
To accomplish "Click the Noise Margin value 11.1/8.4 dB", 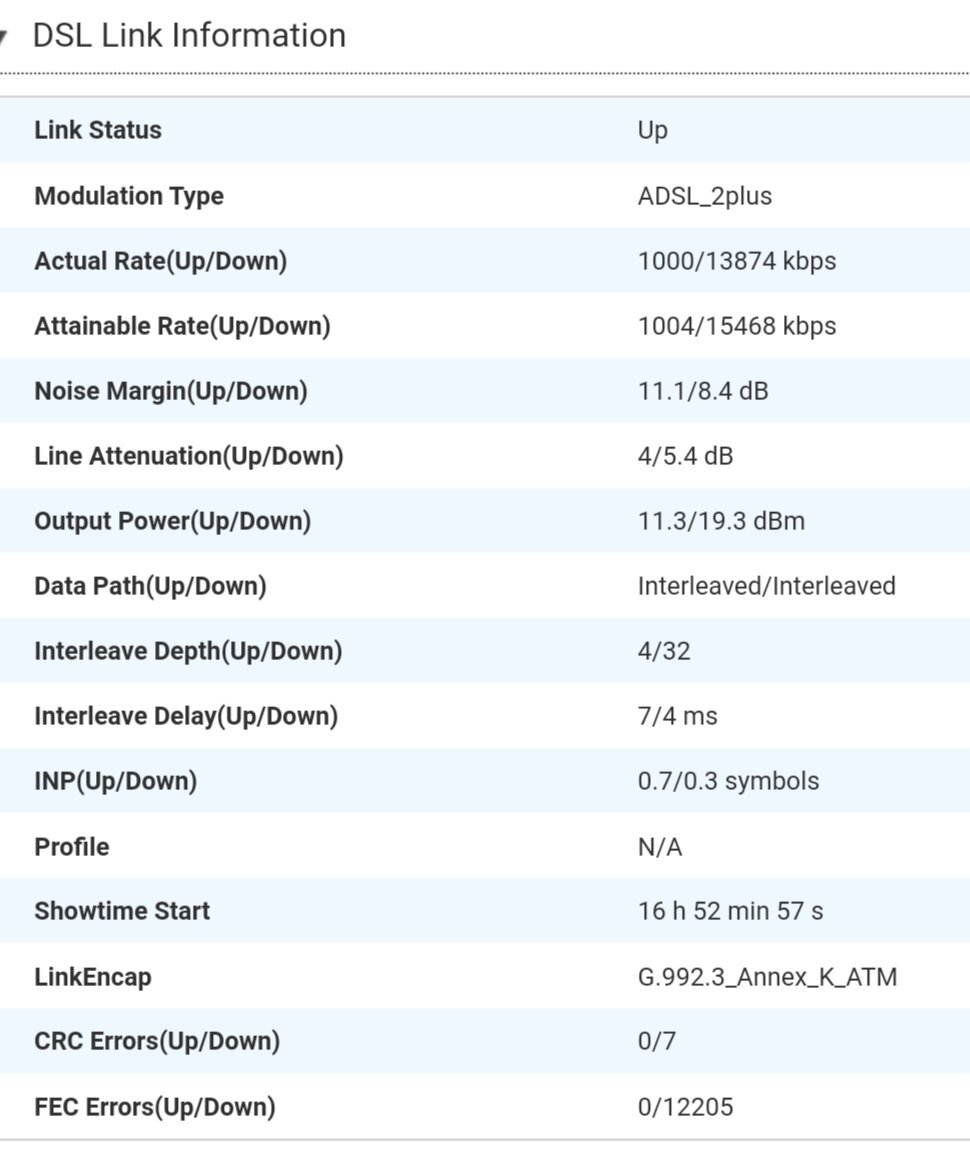I will (702, 391).
